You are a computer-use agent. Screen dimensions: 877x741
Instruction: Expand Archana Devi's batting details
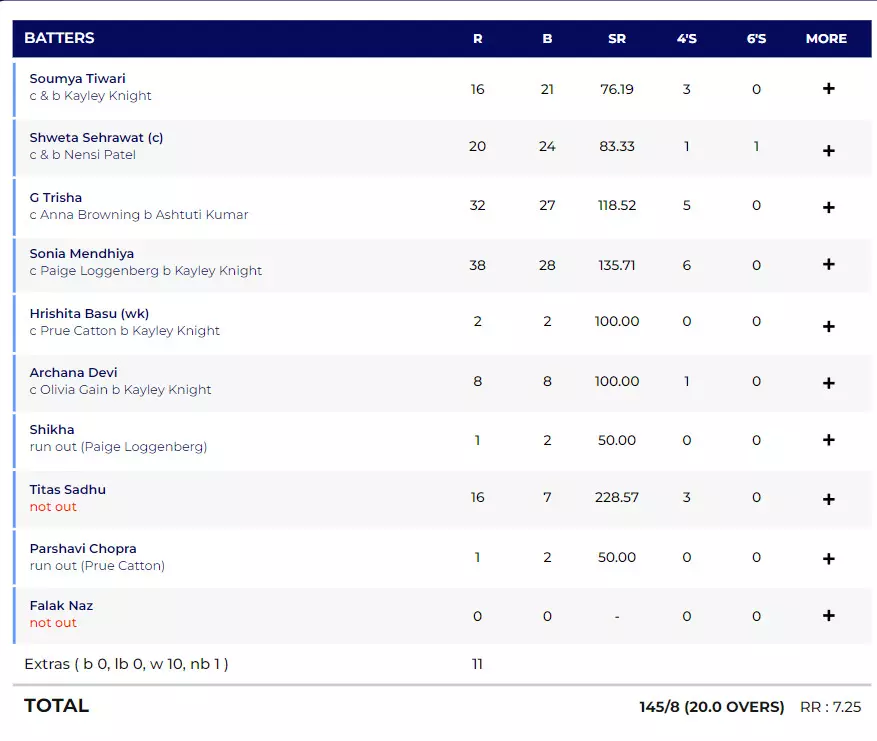pos(828,383)
